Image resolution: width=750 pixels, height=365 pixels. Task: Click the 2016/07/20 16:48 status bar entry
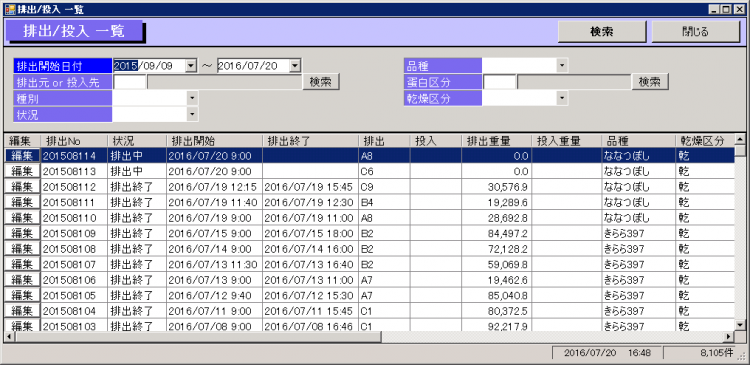point(607,353)
